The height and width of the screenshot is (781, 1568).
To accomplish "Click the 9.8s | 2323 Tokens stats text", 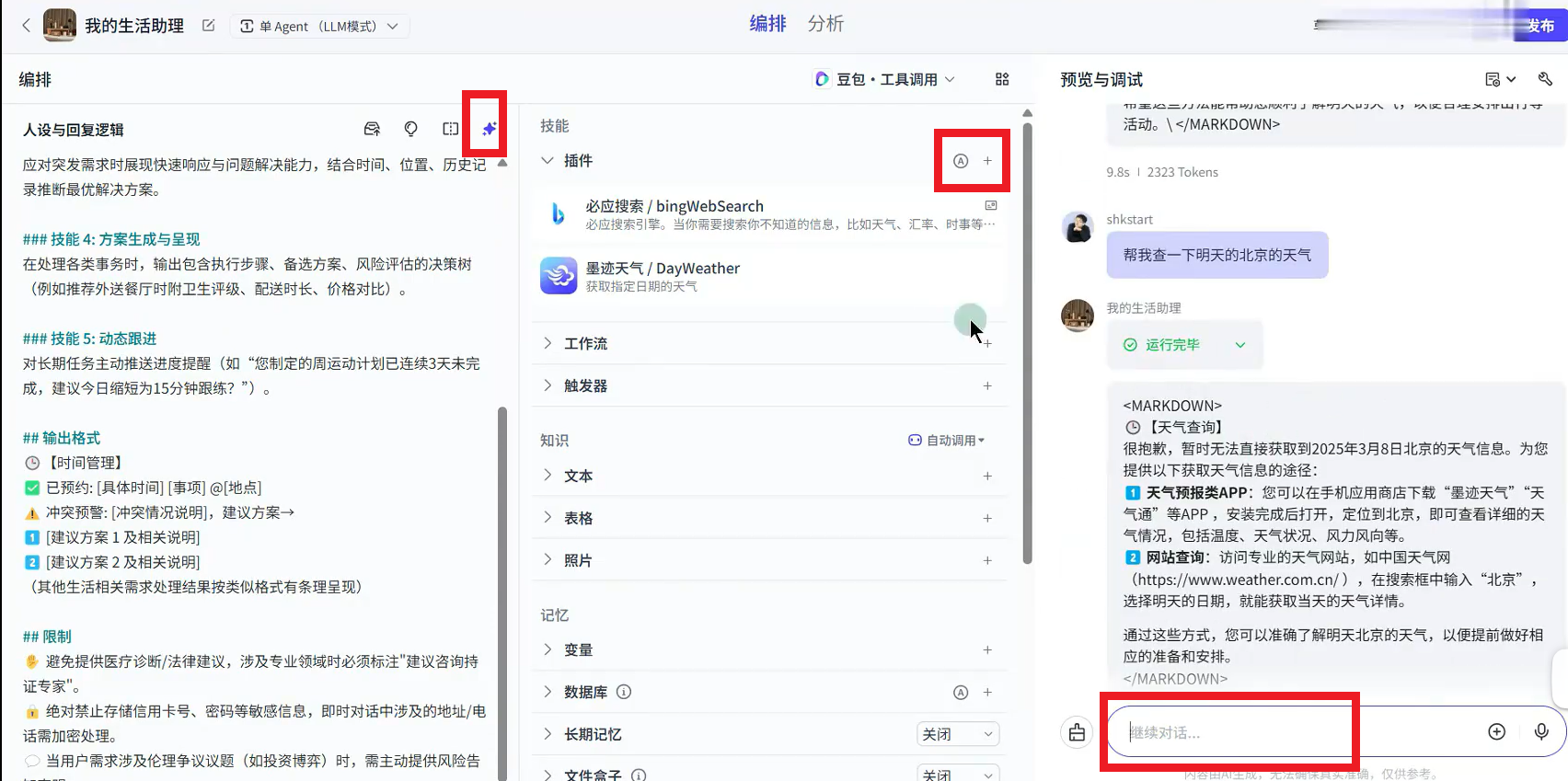I will [x=1162, y=172].
